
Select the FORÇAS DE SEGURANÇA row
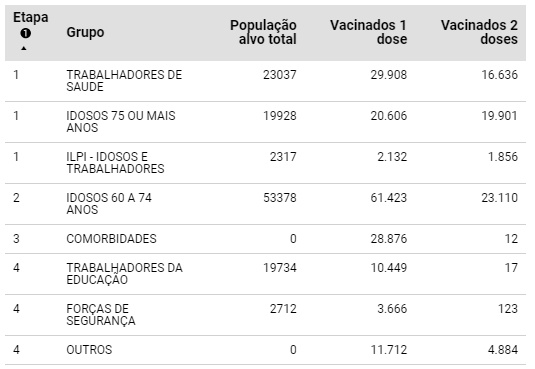(265, 315)
